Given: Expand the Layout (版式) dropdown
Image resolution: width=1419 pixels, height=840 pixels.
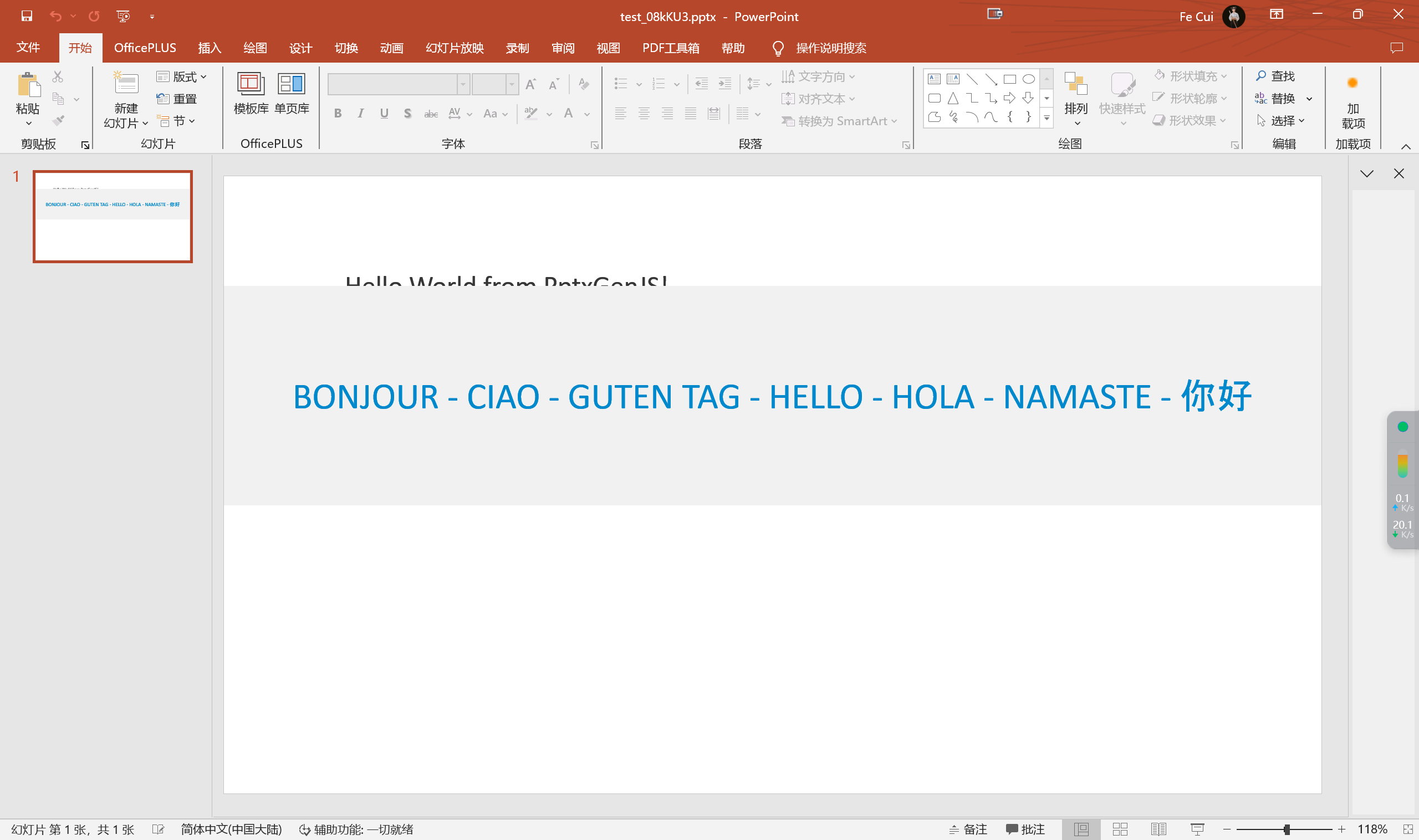Looking at the screenshot, I should coord(182,76).
